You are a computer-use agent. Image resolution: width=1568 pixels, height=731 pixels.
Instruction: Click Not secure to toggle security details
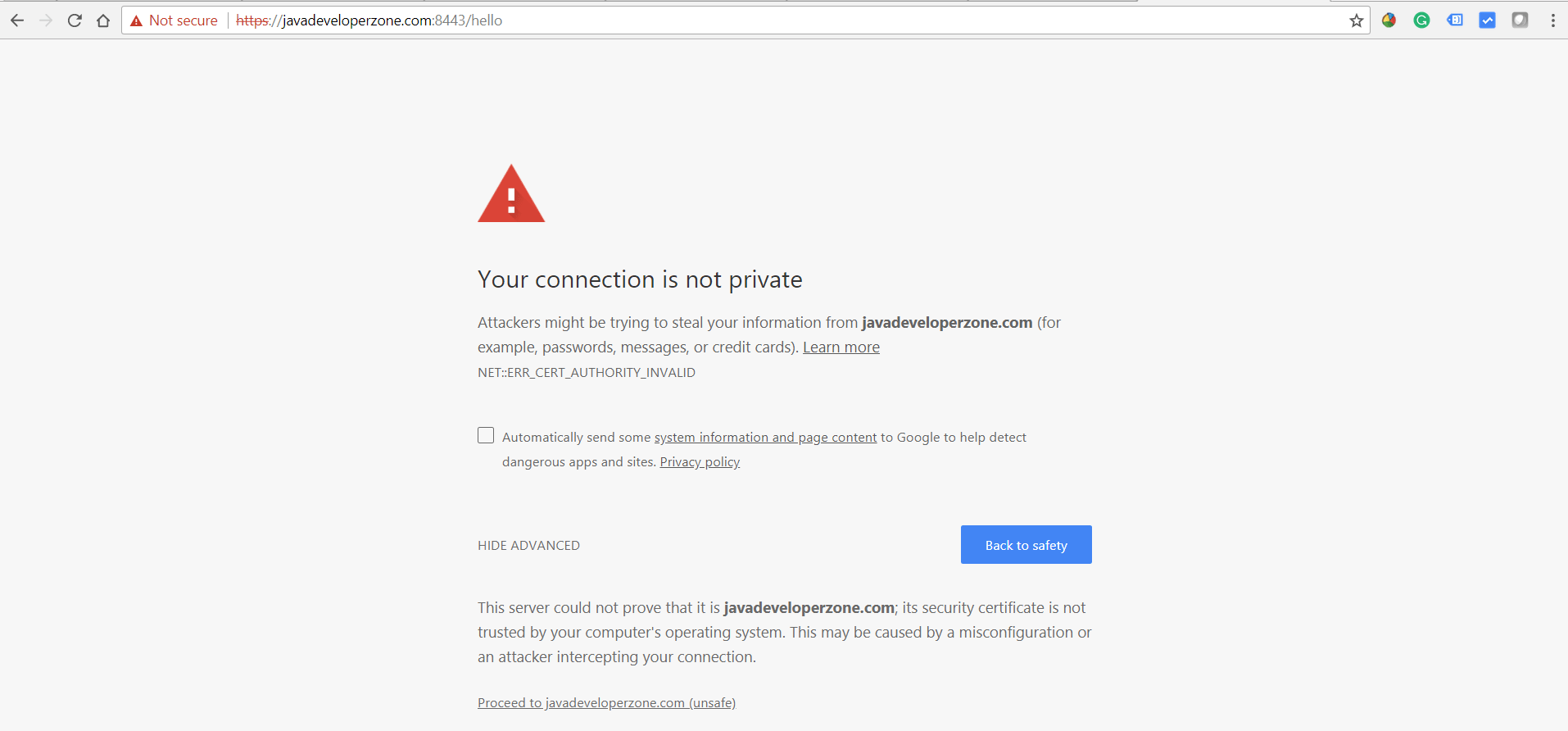[183, 20]
